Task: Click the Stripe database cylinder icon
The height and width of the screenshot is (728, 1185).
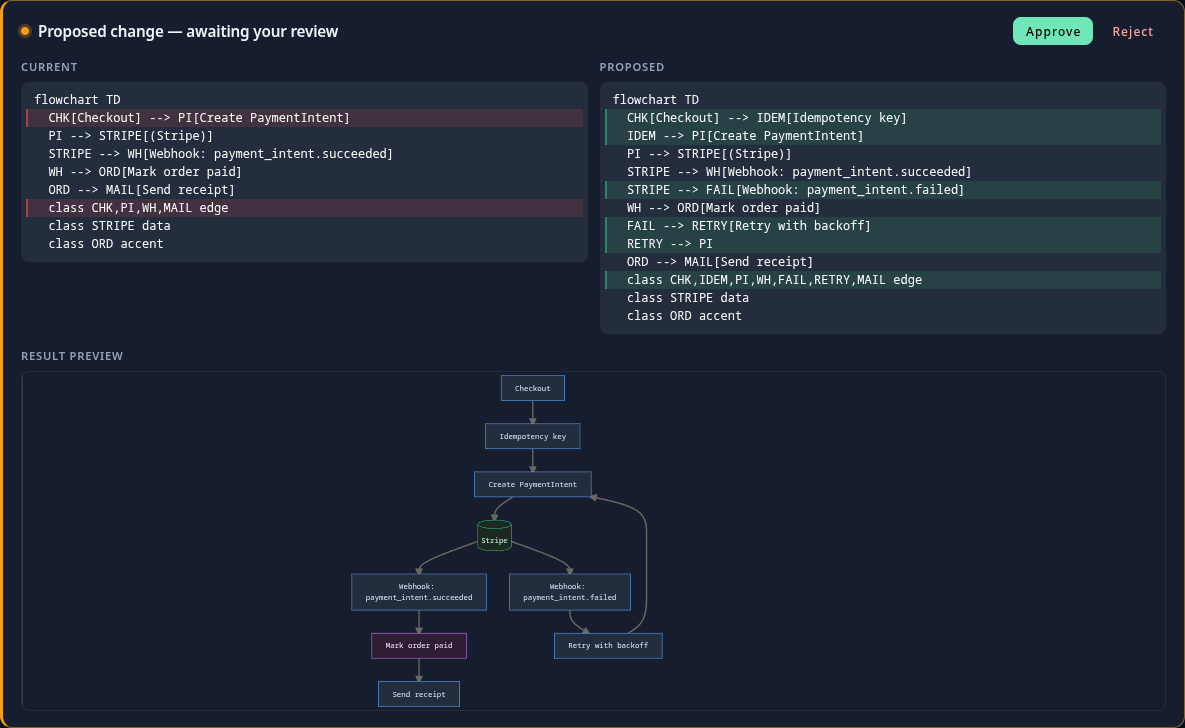Action: click(494, 536)
